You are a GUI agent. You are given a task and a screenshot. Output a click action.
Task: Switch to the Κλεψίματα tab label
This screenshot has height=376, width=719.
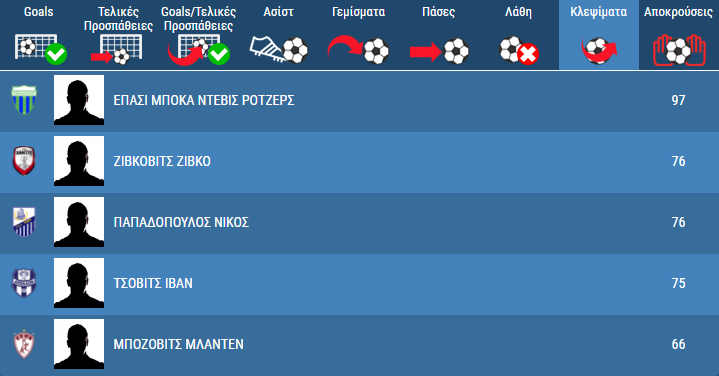[598, 12]
